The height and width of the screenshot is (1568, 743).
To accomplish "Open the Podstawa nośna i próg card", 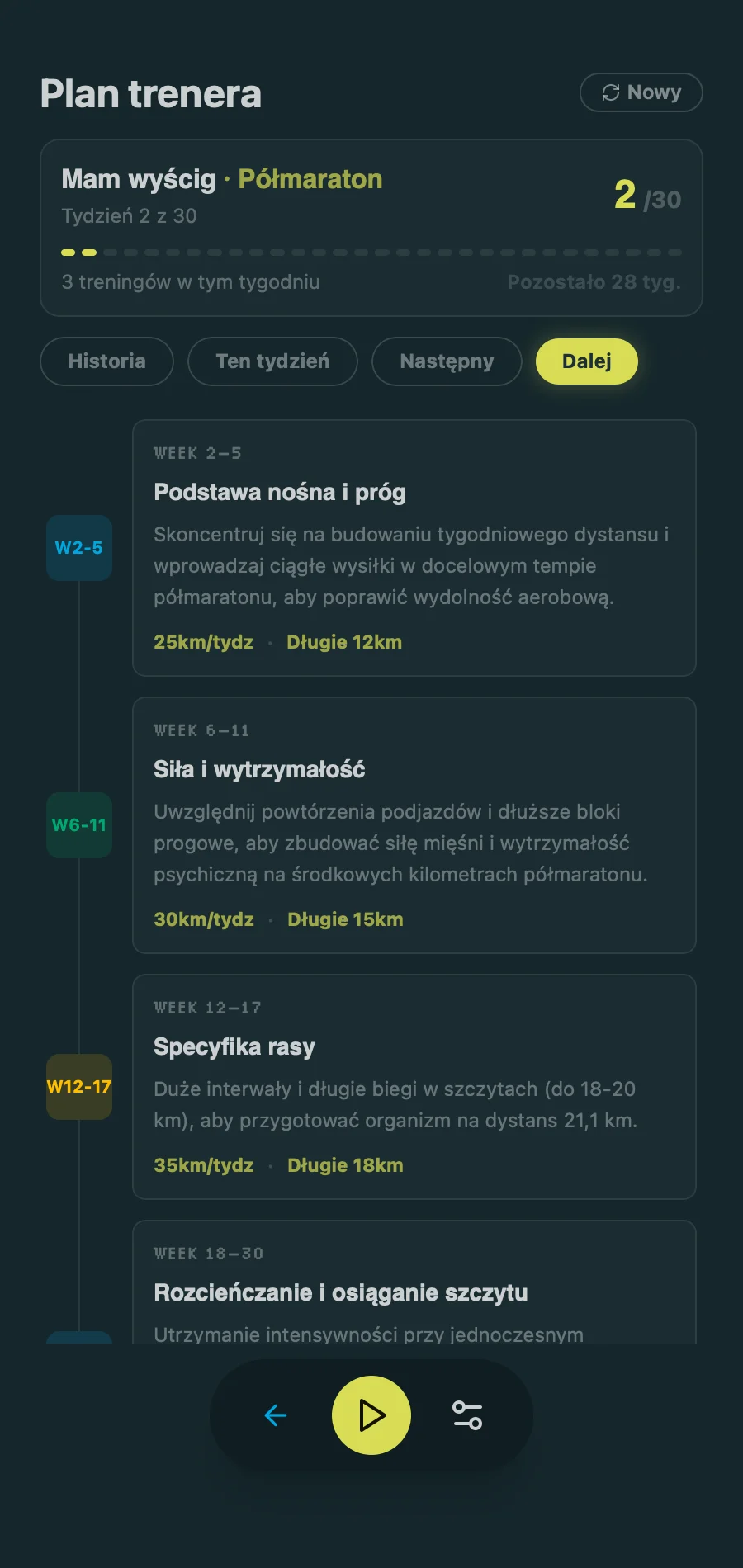I will point(414,548).
